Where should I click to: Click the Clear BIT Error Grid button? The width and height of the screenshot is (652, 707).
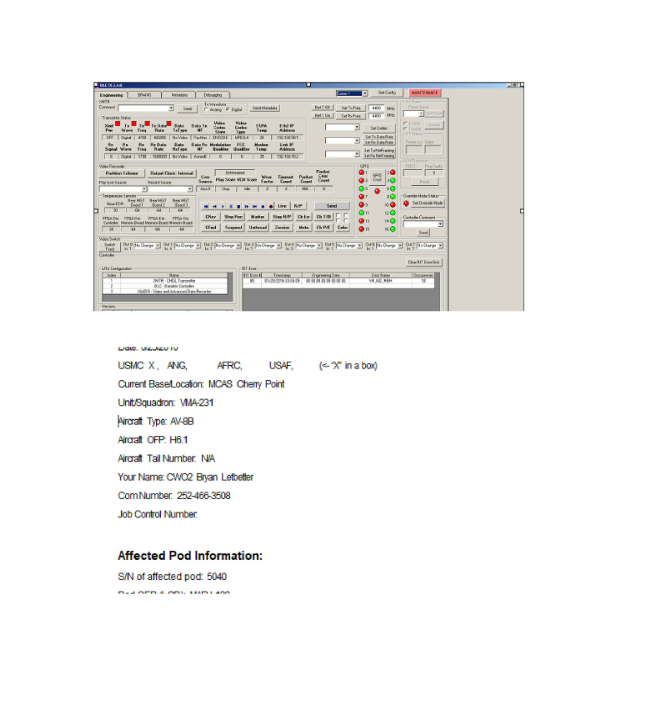(x=423, y=262)
